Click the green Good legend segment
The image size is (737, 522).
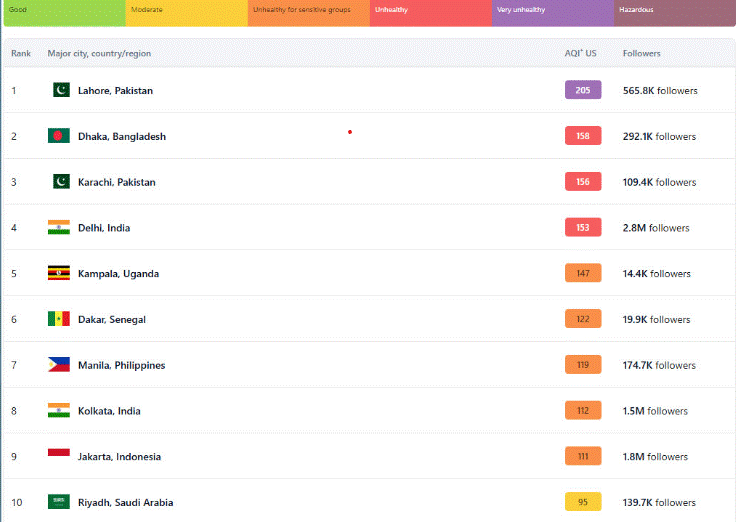coord(64,12)
